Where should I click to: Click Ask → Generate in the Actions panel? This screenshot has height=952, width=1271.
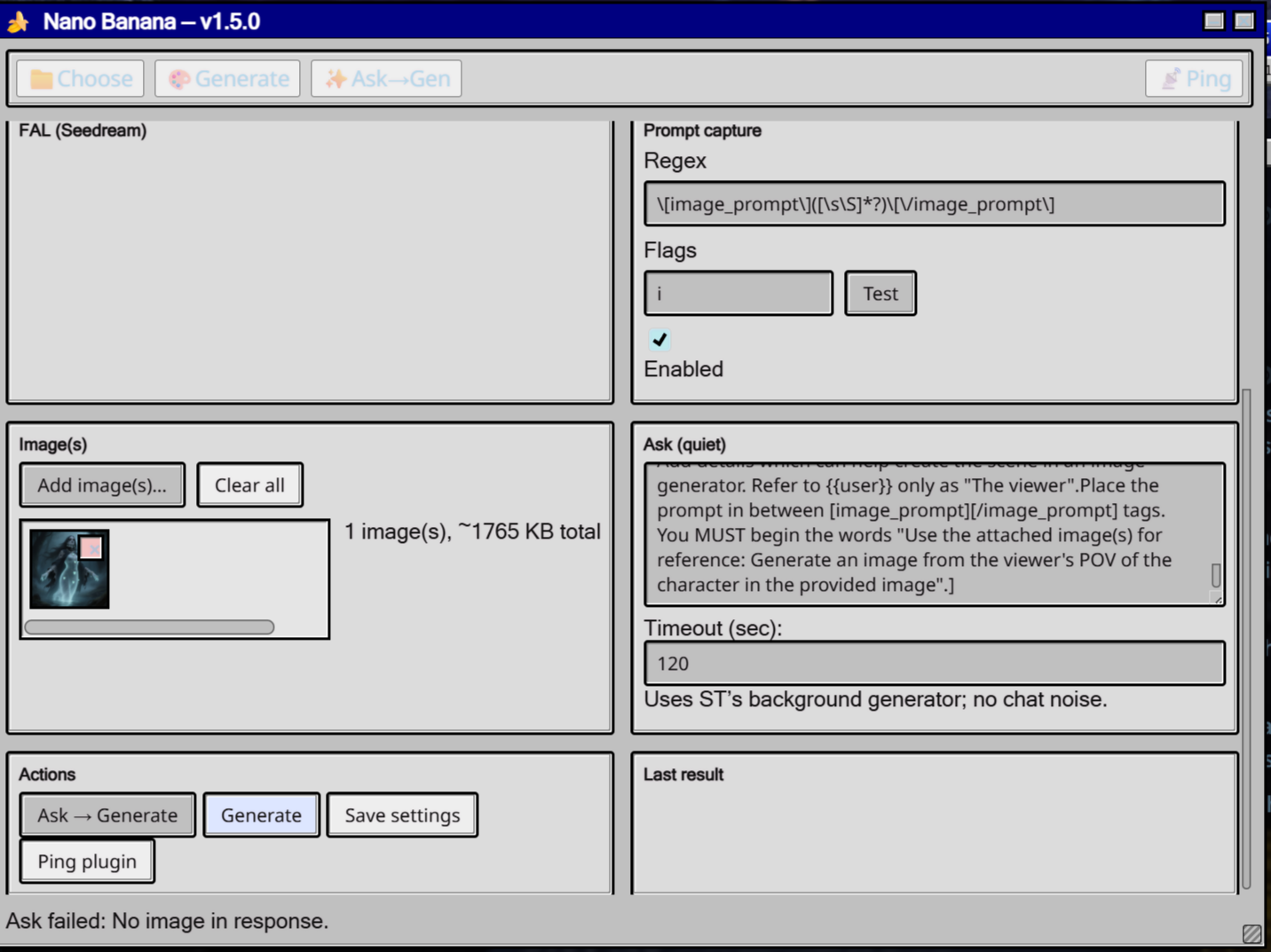(x=107, y=815)
